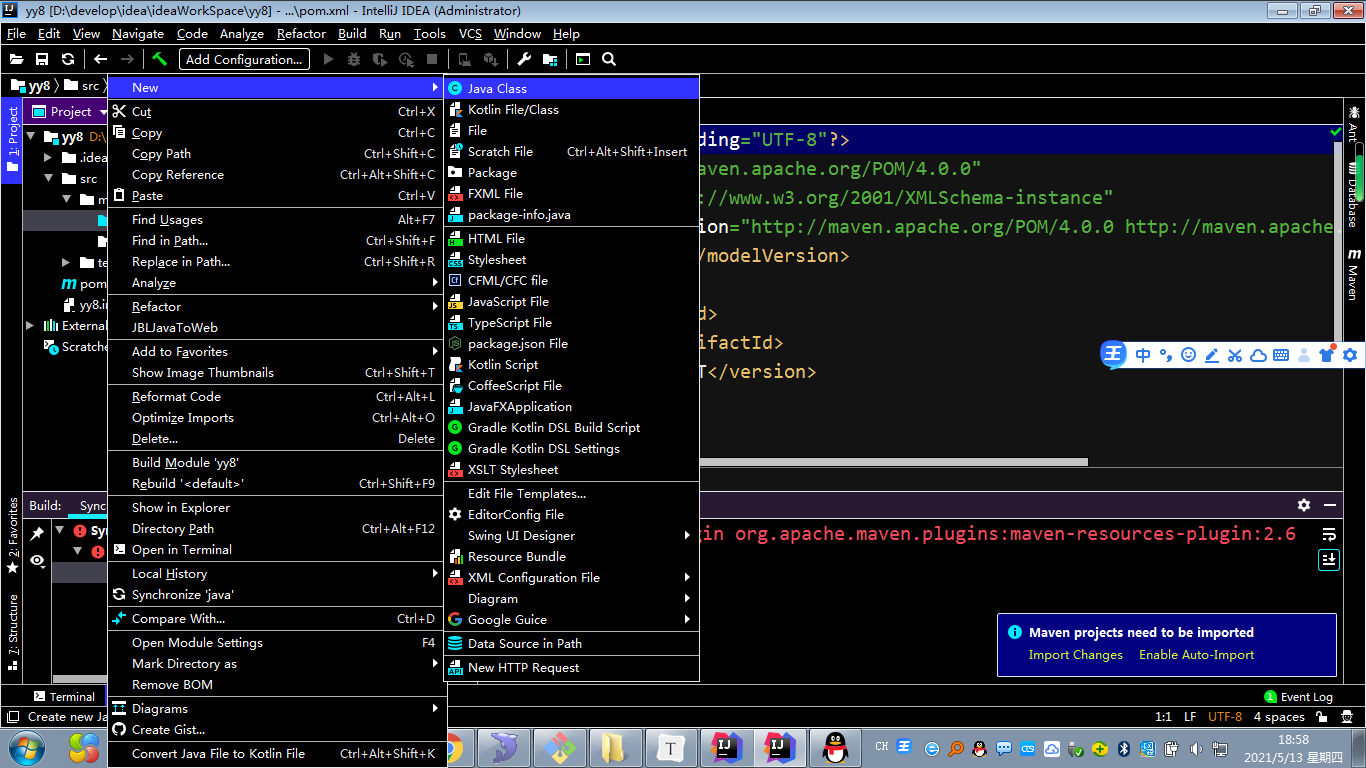Screen dimensions: 1366x768
Task: Minimize the Build panel with the hide icon
Action: (1330, 505)
